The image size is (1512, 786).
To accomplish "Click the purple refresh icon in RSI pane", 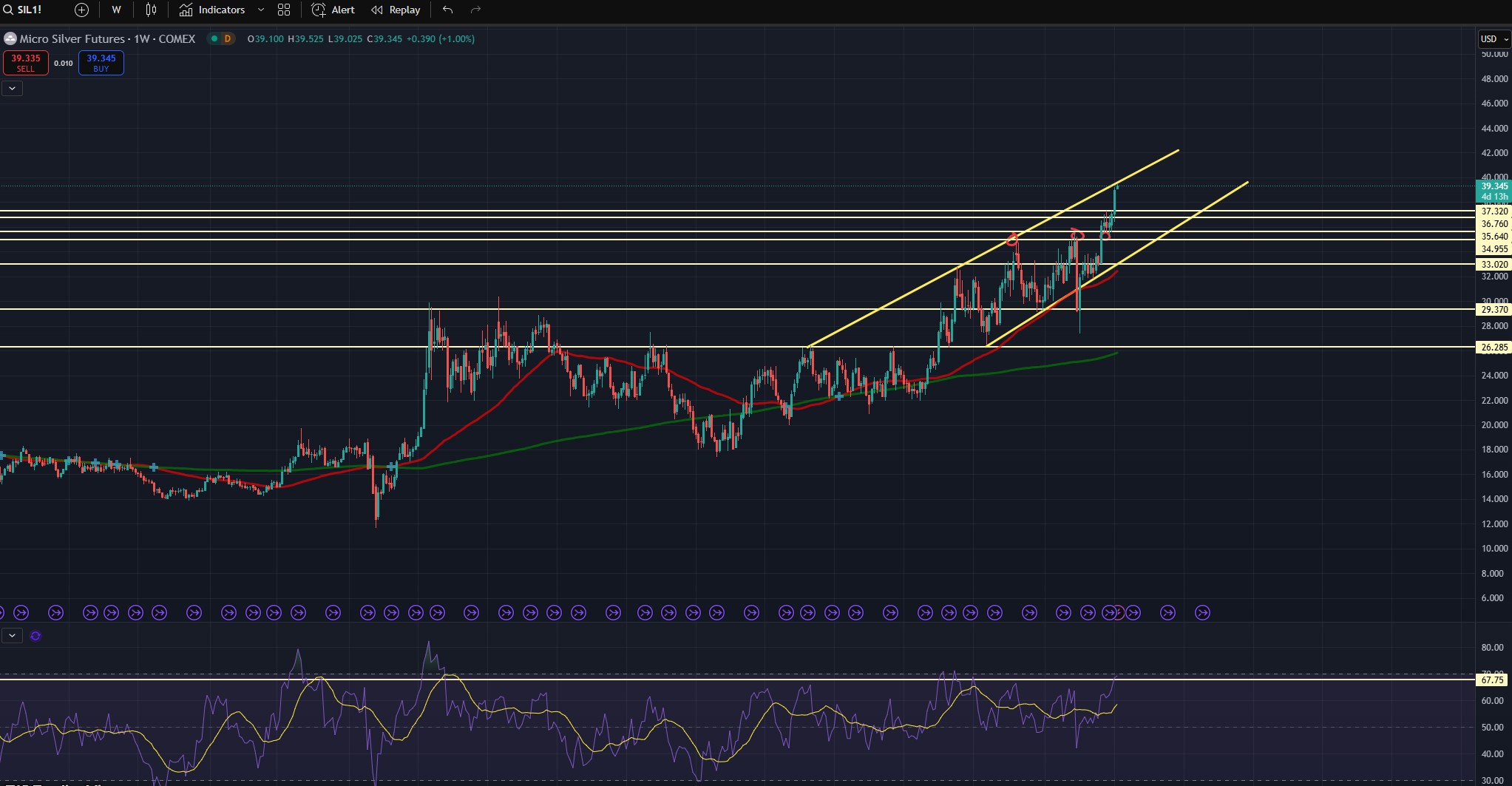I will coord(35,635).
